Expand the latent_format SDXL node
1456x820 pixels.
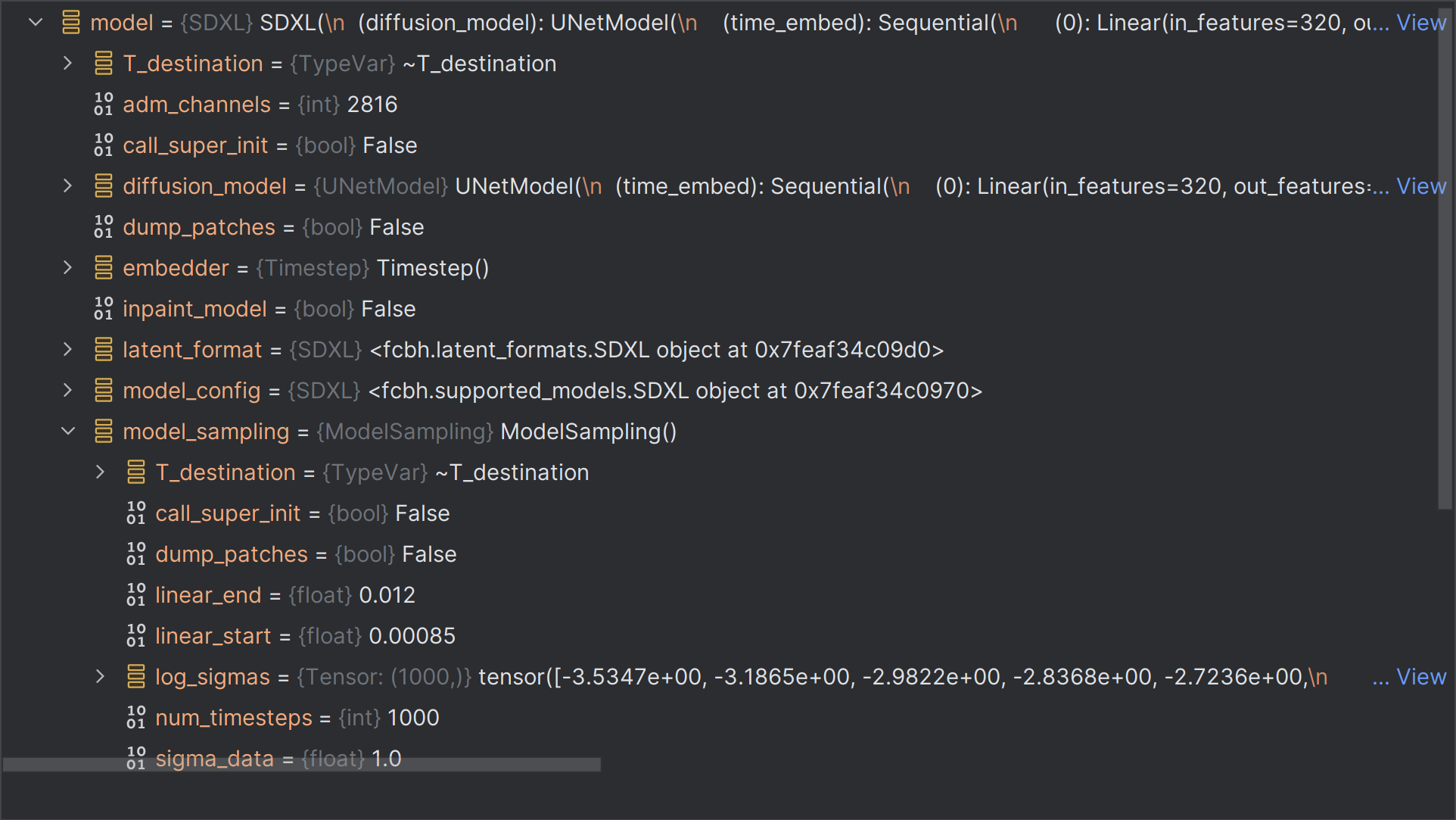click(68, 350)
